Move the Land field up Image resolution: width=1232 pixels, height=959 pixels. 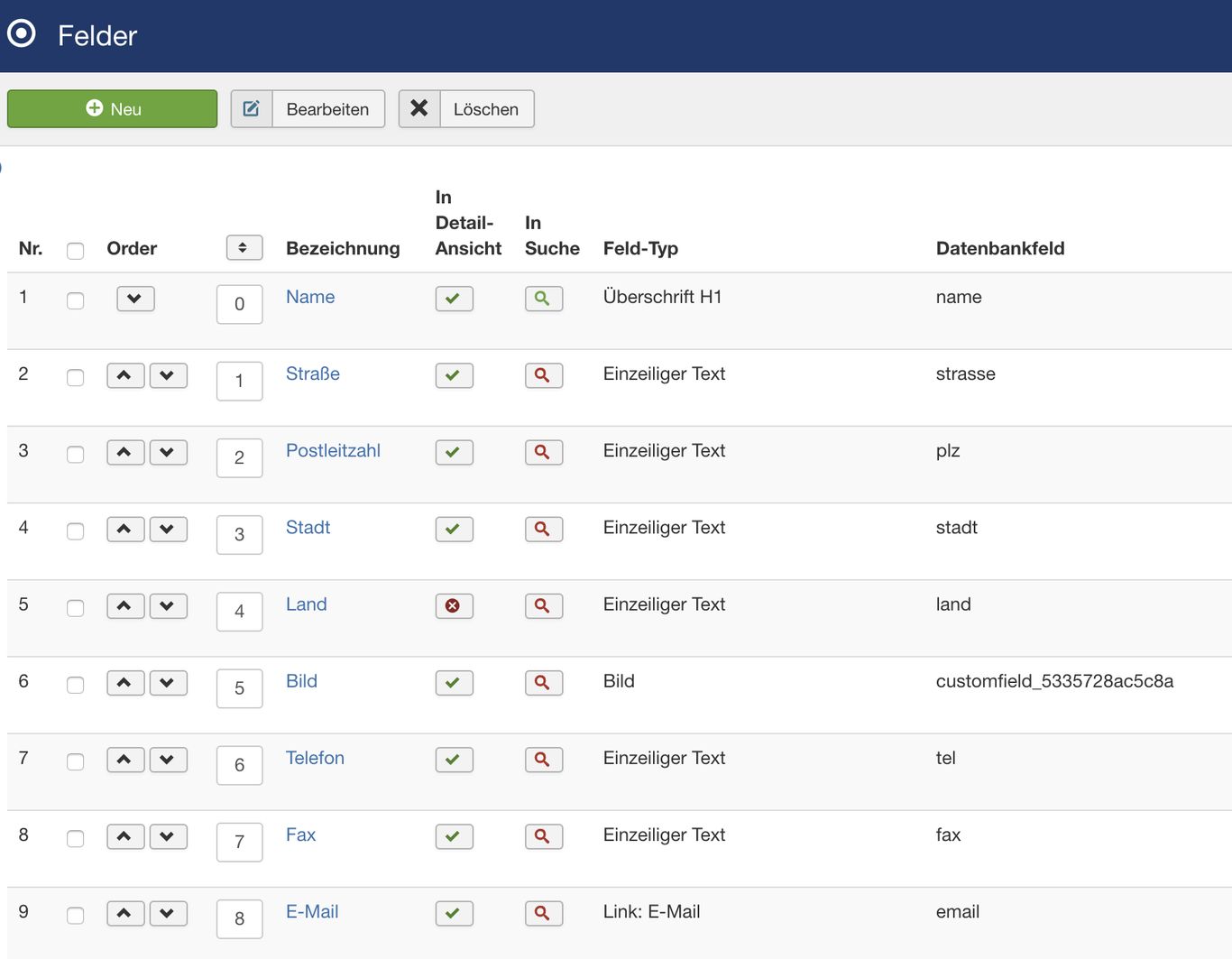(125, 606)
